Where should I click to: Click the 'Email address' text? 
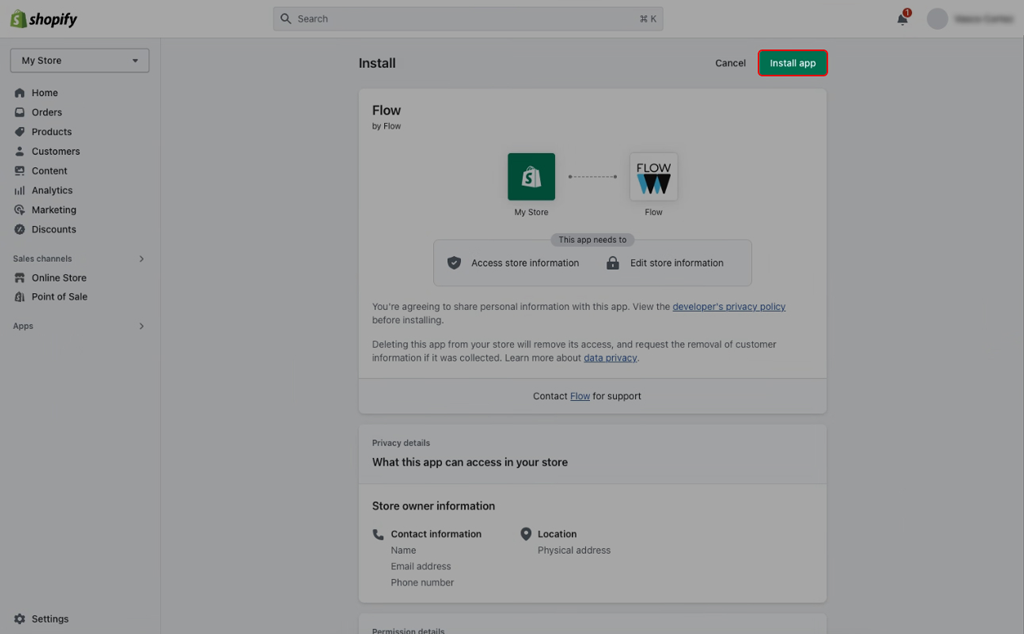421,567
